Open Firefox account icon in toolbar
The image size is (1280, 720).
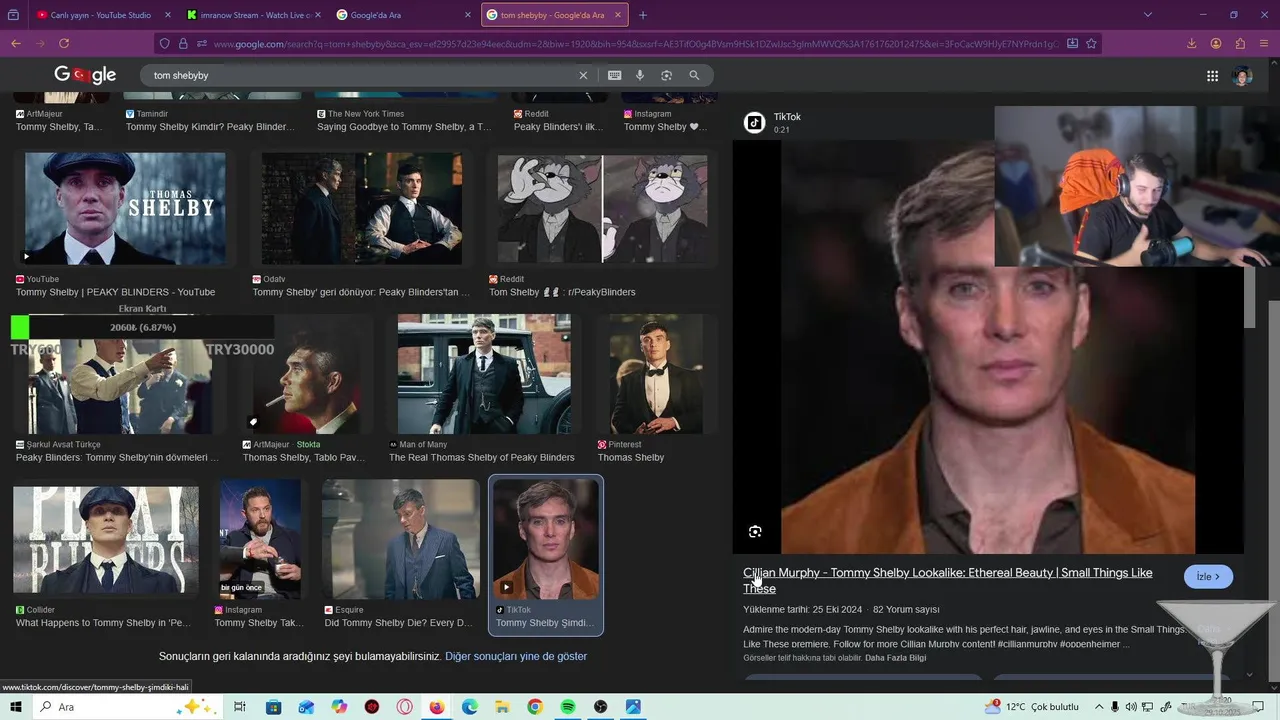[1216, 43]
